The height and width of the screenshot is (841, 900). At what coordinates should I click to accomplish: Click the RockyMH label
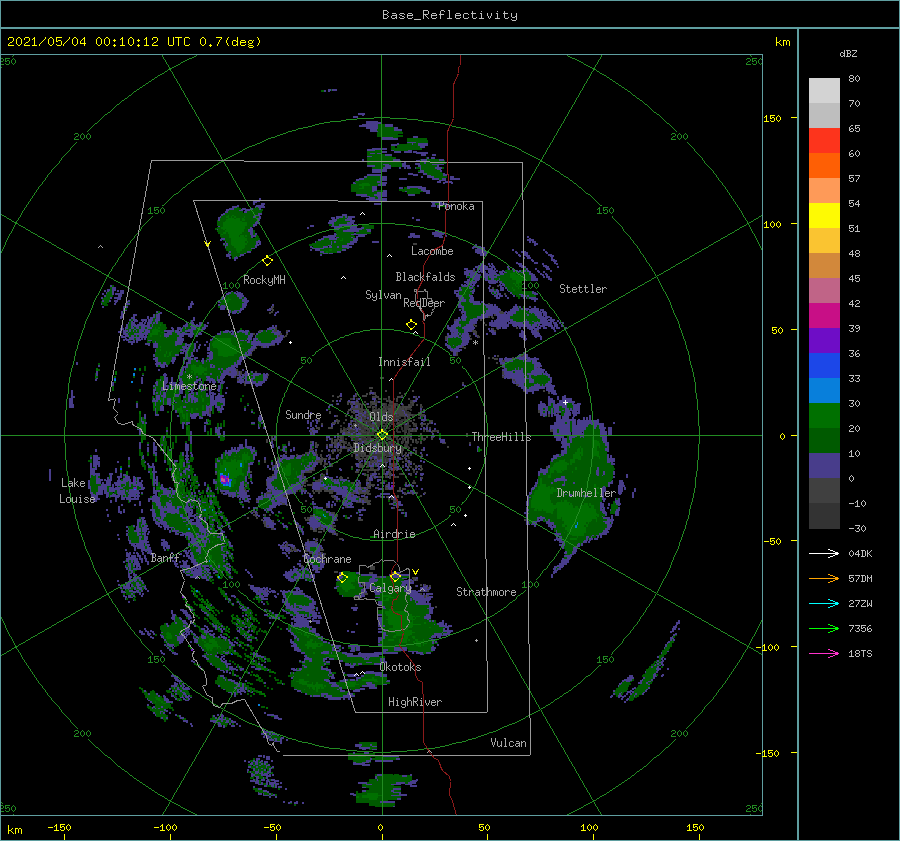[264, 280]
